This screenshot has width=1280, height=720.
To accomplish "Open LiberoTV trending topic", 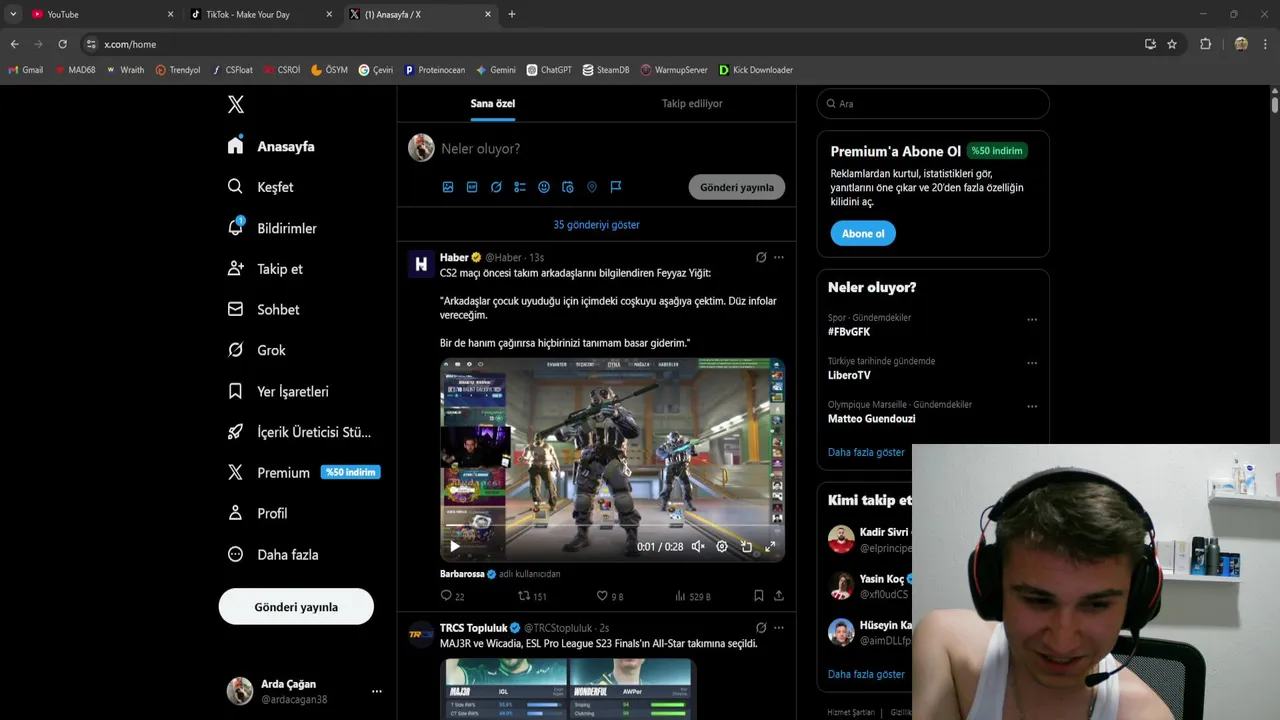I will (849, 375).
